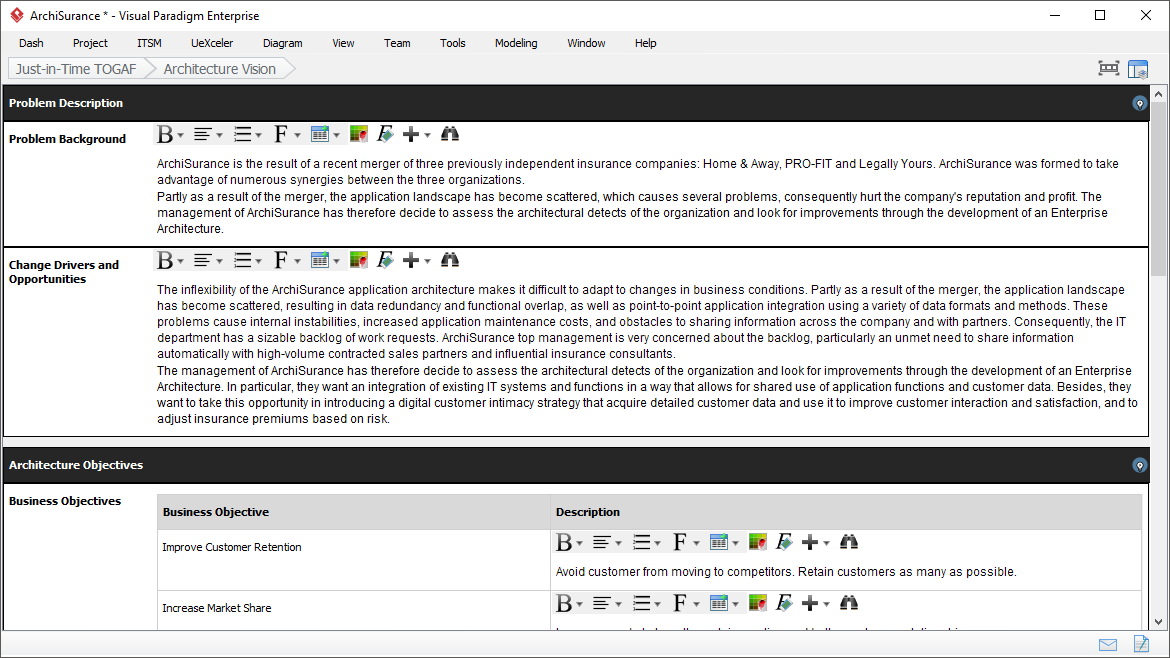
Task: Click list icon in Increase Market Share row
Action: [641, 603]
